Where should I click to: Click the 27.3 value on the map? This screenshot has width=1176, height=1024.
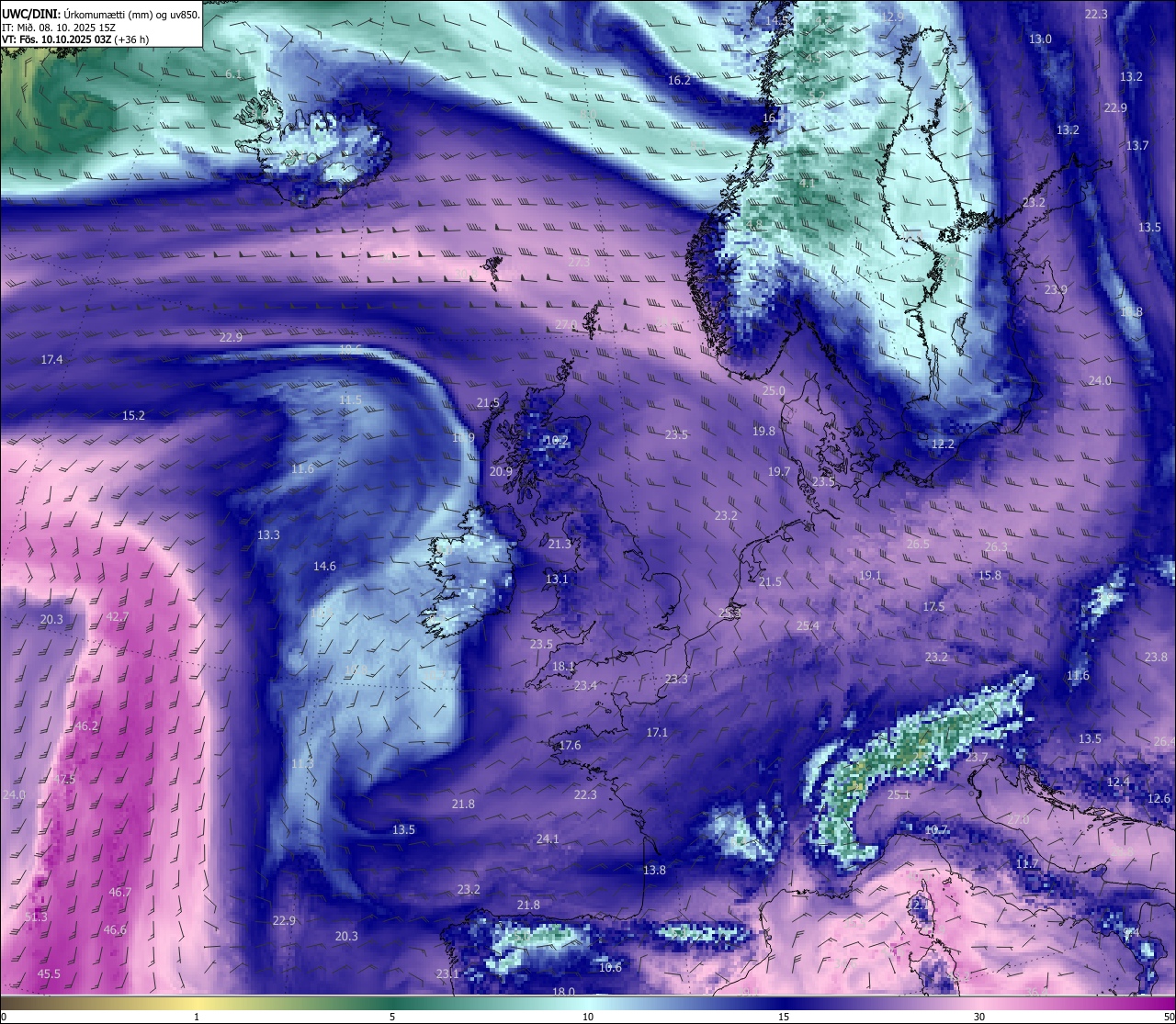tap(579, 262)
